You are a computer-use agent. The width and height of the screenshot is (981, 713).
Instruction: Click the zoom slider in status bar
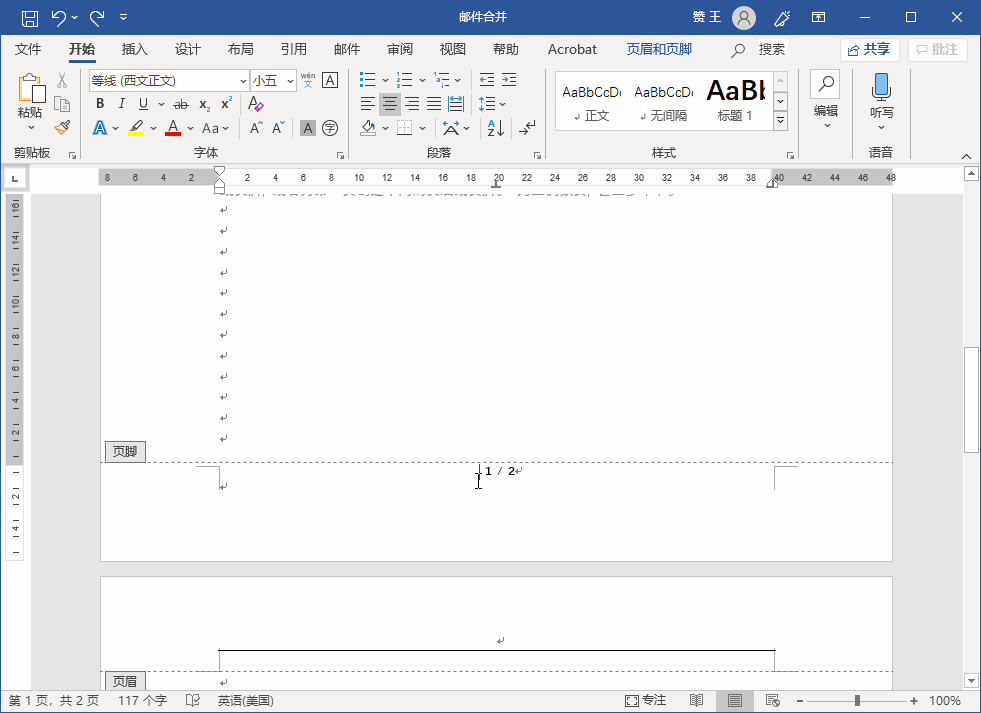(857, 701)
